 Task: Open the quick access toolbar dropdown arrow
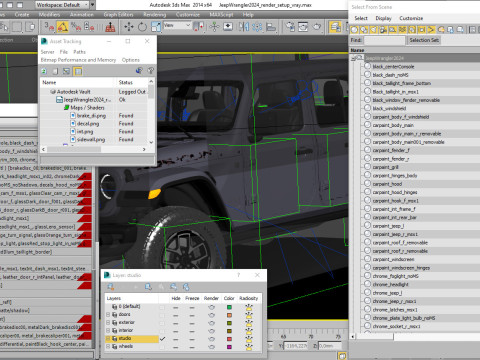[93, 5]
